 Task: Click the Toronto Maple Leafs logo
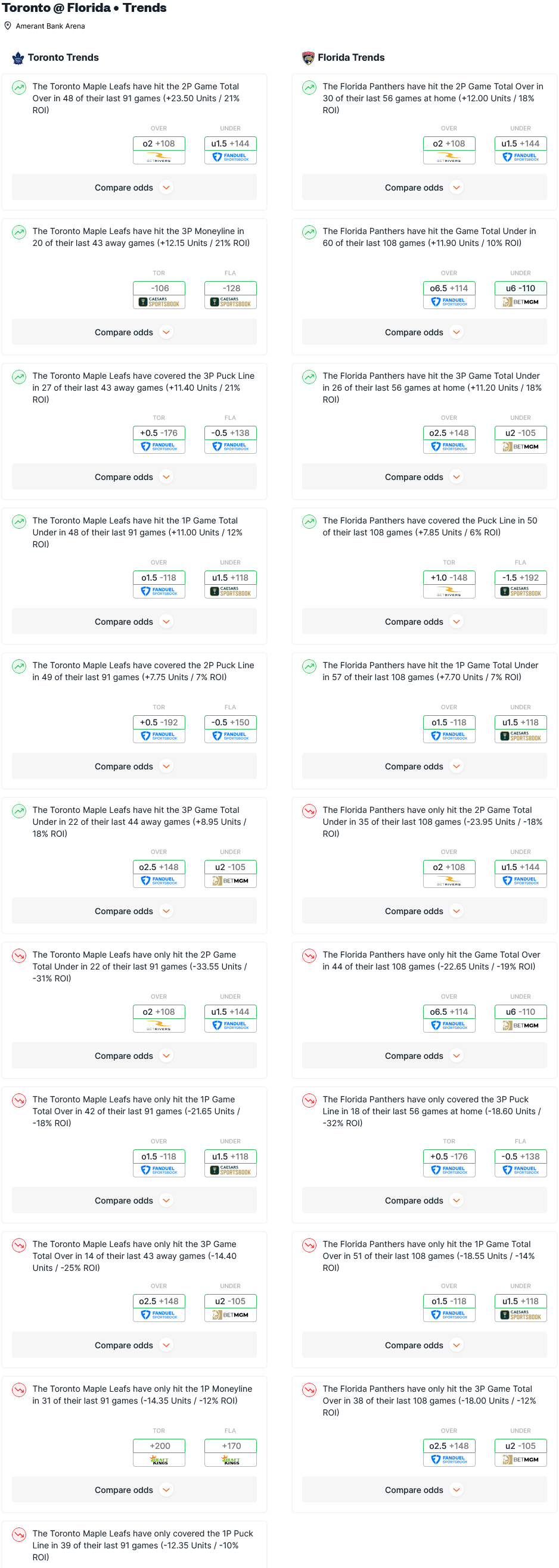click(x=18, y=58)
